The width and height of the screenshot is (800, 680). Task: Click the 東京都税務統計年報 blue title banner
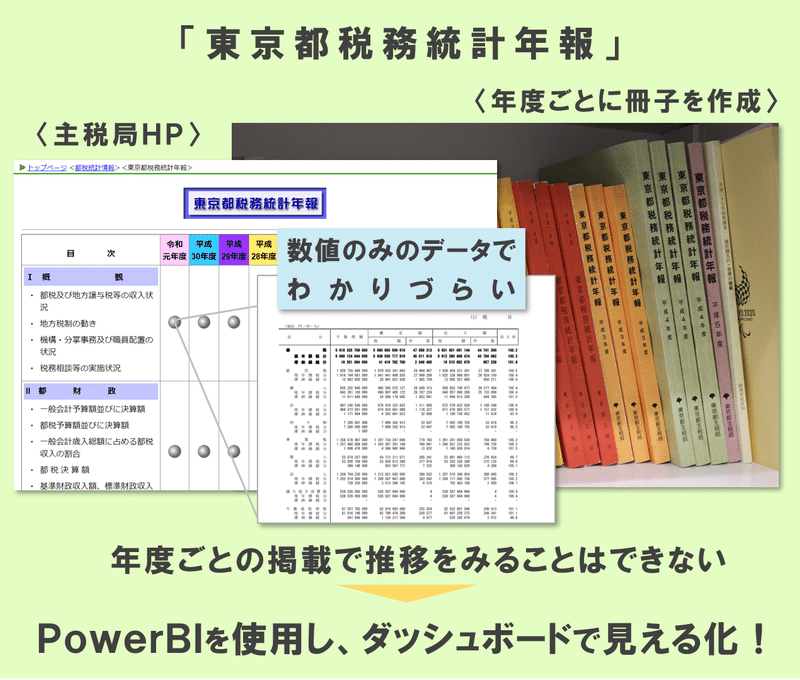tap(255, 204)
